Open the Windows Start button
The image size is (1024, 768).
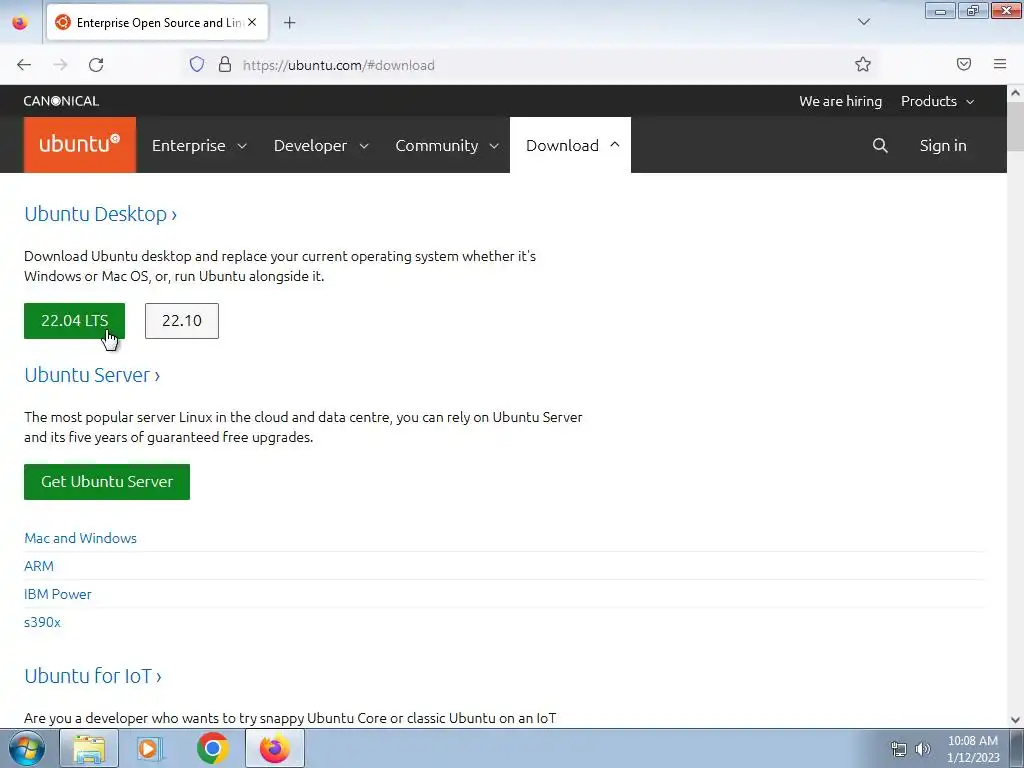(27, 748)
